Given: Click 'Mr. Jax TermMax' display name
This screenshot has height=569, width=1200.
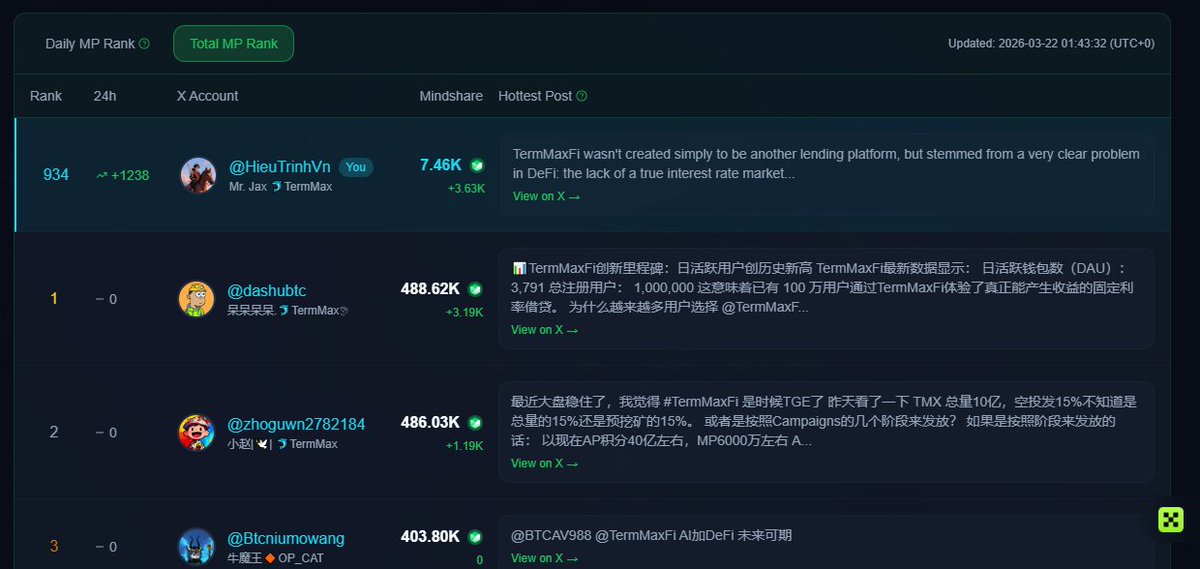Looking at the screenshot, I should pos(281,187).
